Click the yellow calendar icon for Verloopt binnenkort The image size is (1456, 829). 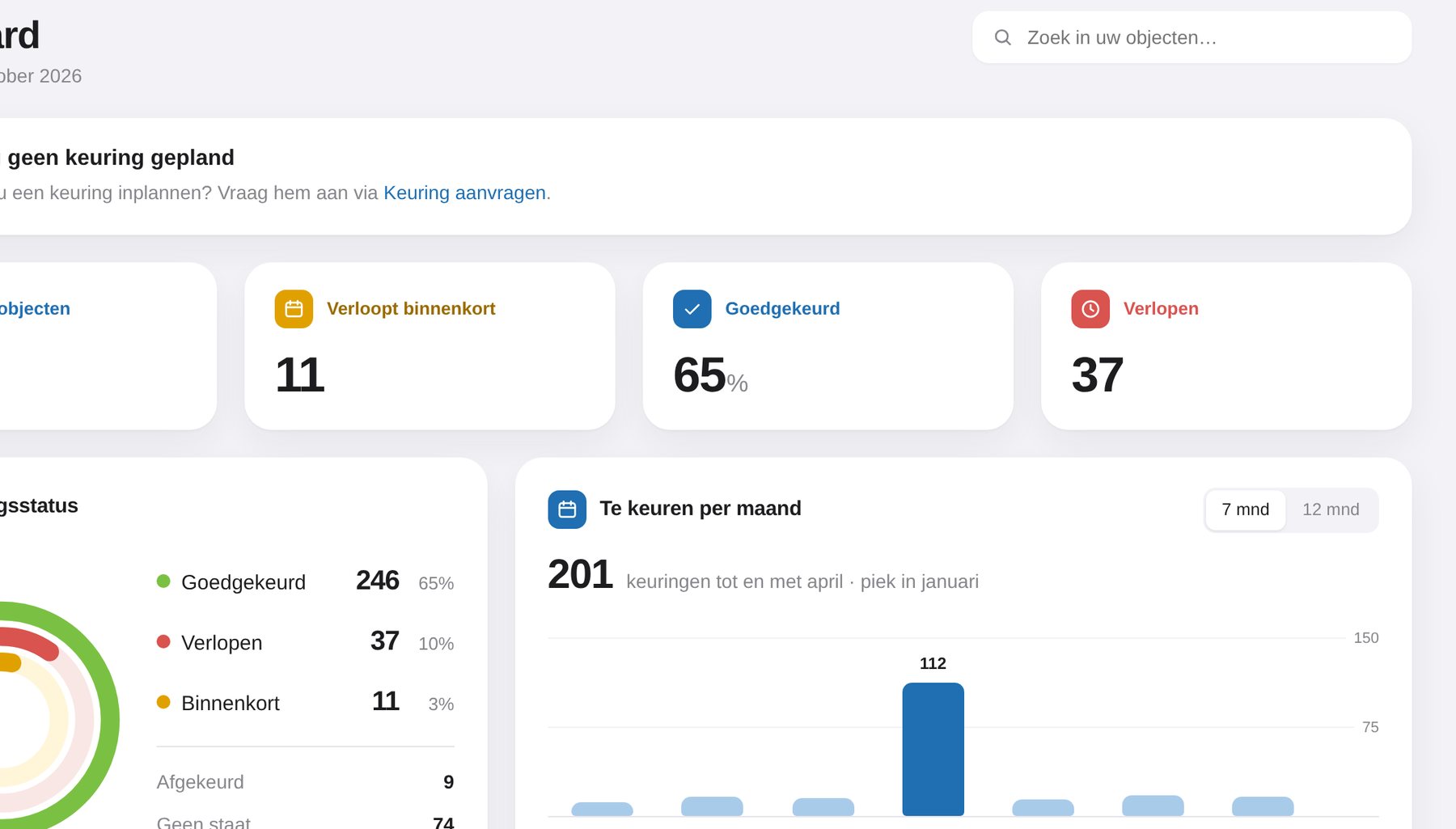coord(294,309)
